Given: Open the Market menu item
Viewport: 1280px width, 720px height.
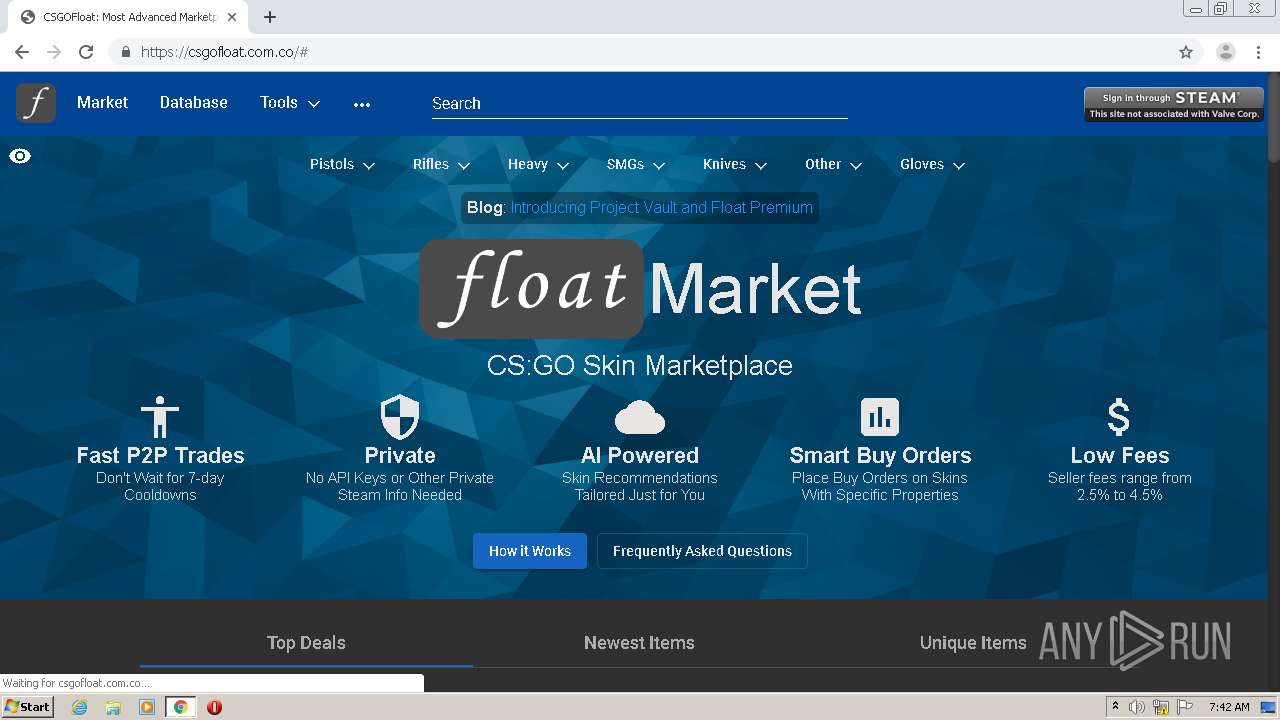Looking at the screenshot, I should (x=102, y=103).
